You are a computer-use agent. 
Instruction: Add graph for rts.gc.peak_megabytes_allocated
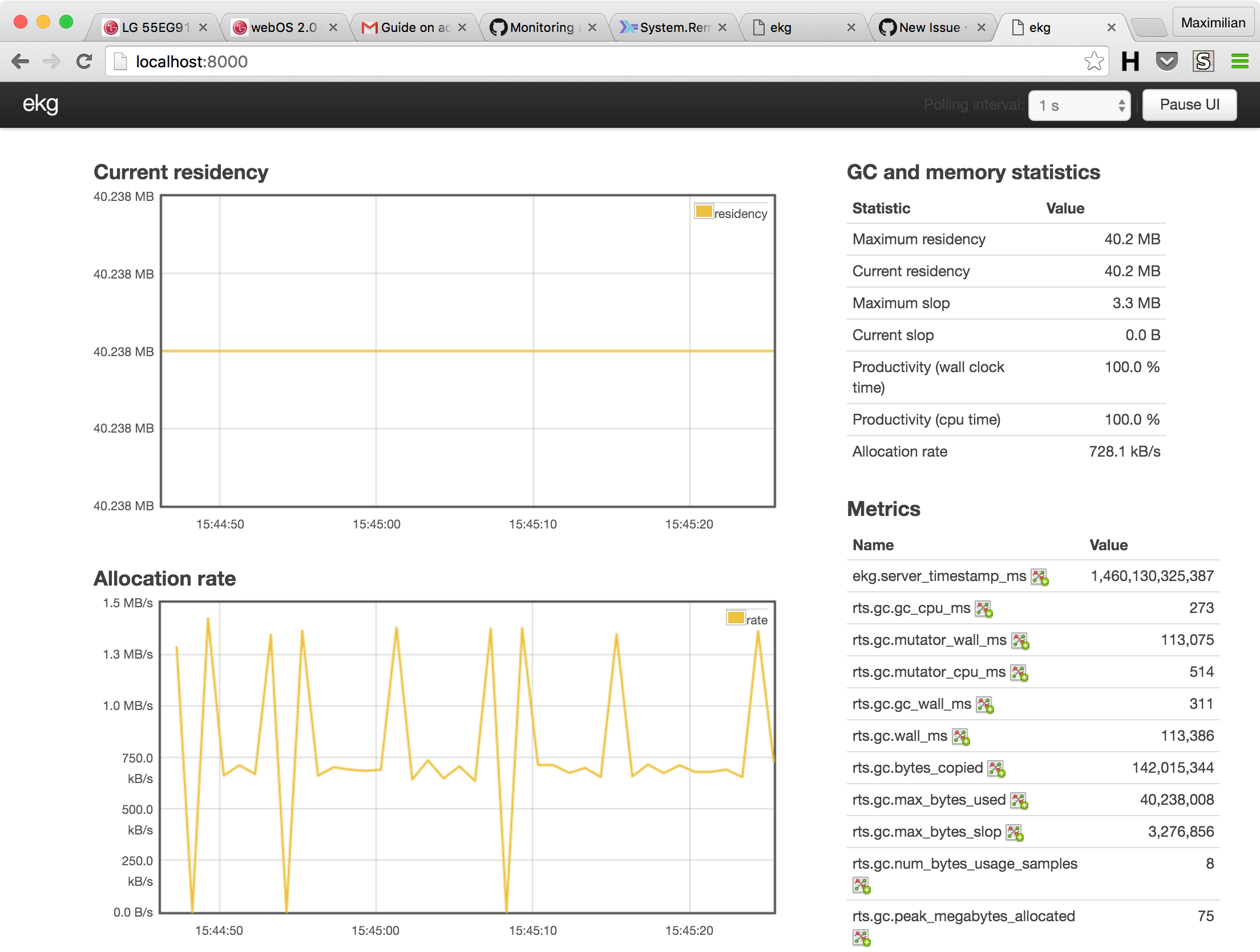(x=861, y=938)
